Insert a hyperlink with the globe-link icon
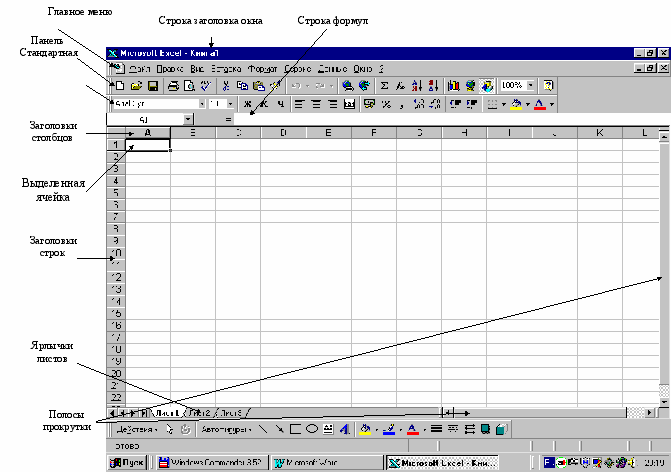671x472 pixels. (348, 86)
